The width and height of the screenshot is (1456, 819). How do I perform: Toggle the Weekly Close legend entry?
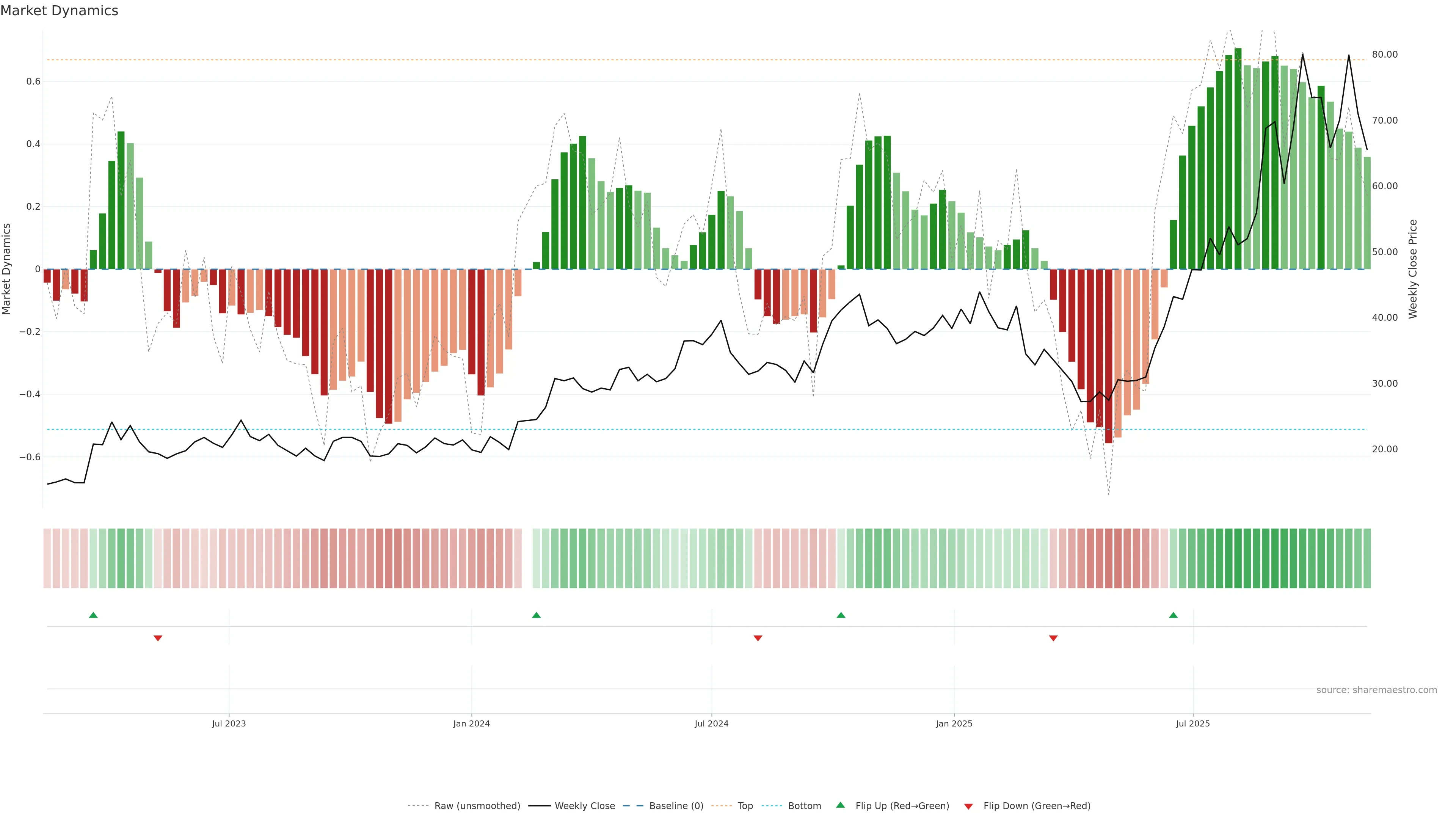[x=584, y=805]
